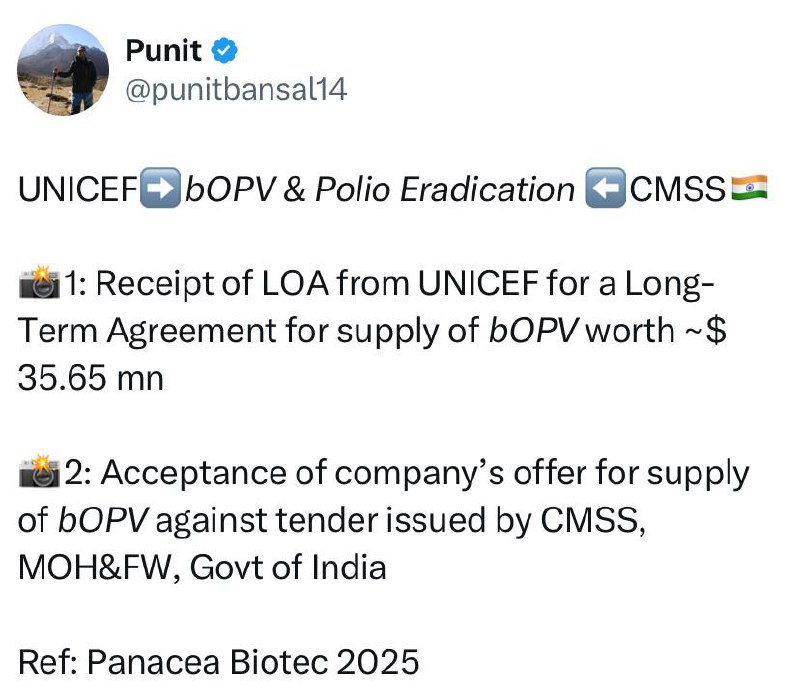The height and width of the screenshot is (698, 800).
Task: Click the CMSS text in the heading line
Action: pyautogui.click(x=676, y=189)
